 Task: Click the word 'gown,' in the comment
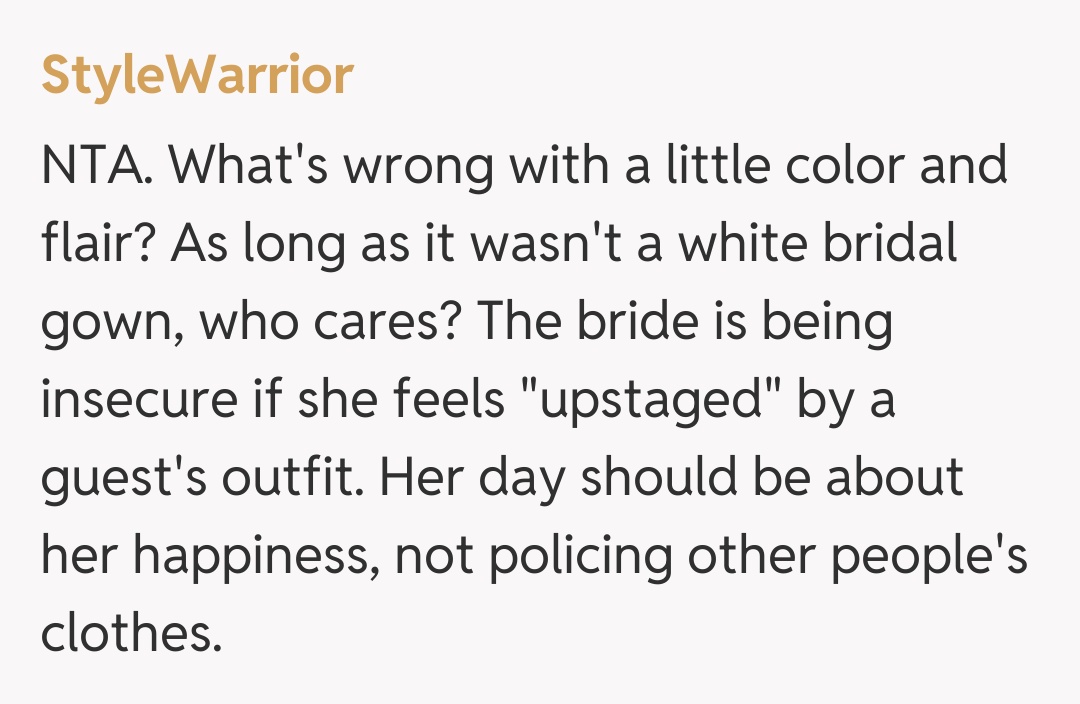coord(109,323)
